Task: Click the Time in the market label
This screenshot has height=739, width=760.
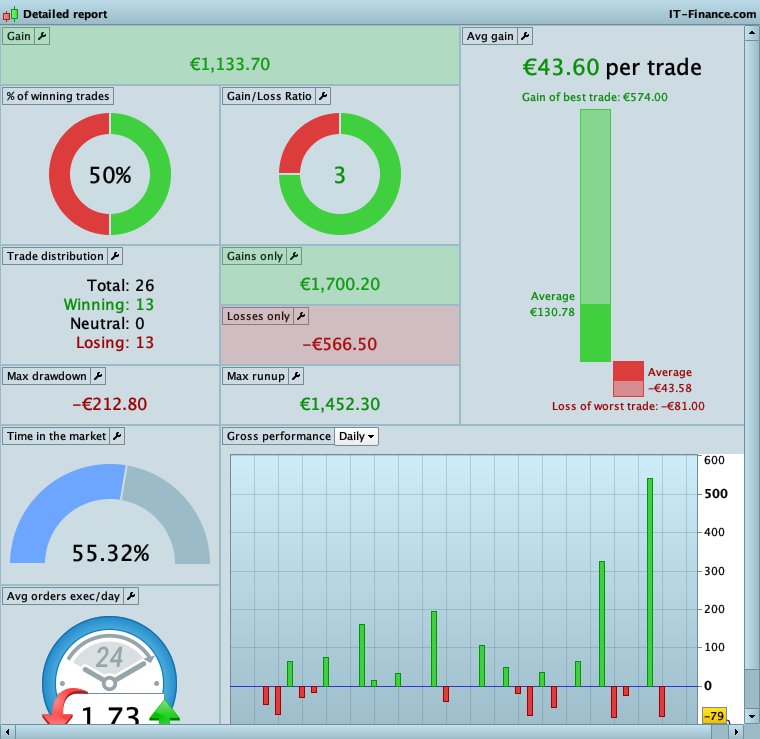Action: (56, 436)
